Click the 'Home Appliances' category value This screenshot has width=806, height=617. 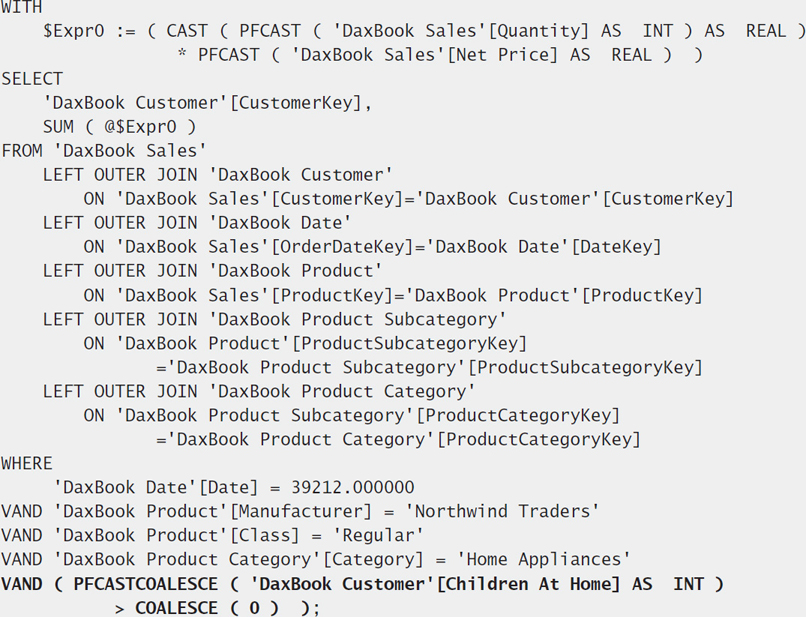pos(544,559)
